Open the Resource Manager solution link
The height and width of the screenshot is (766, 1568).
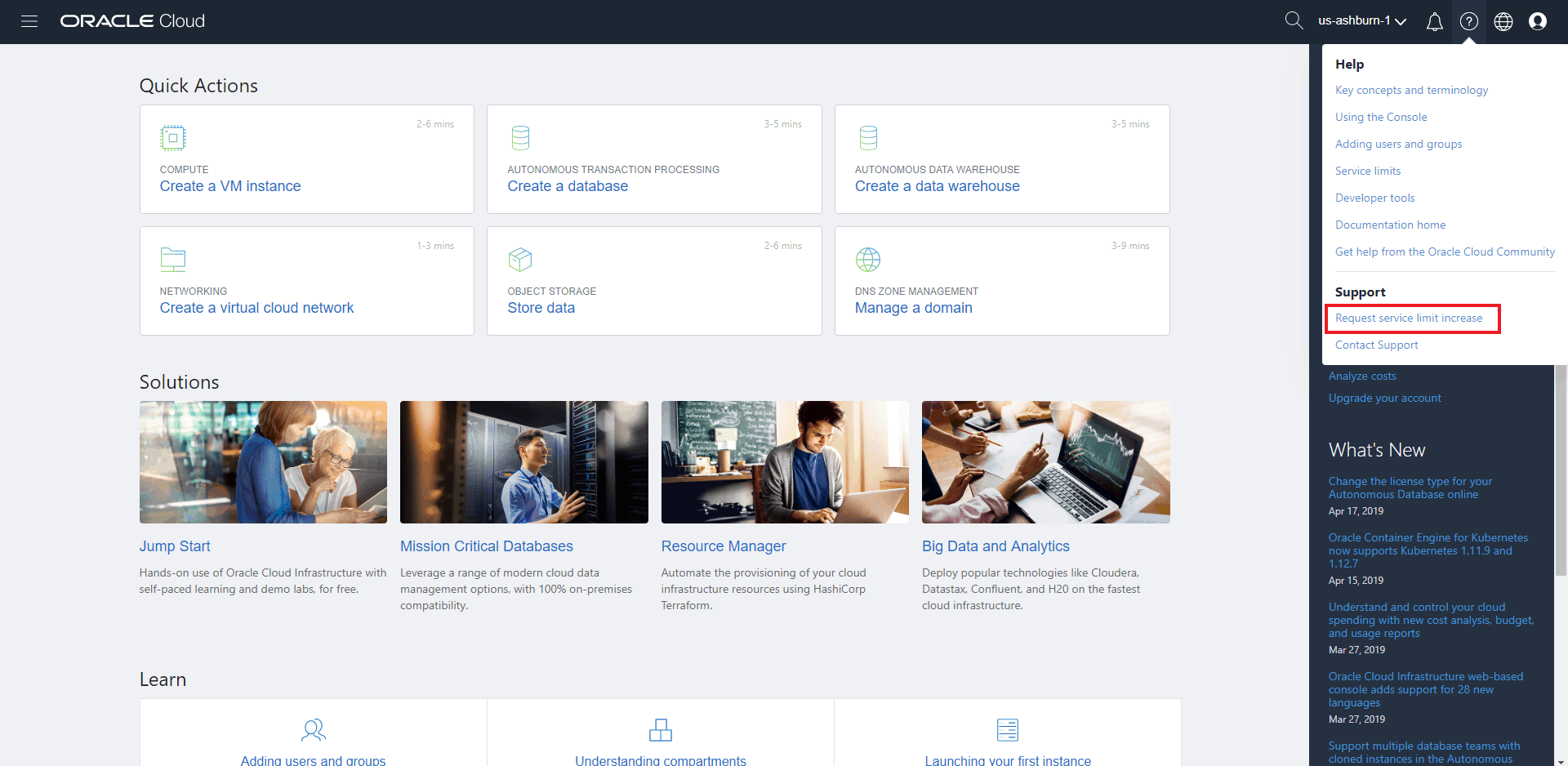click(x=724, y=546)
